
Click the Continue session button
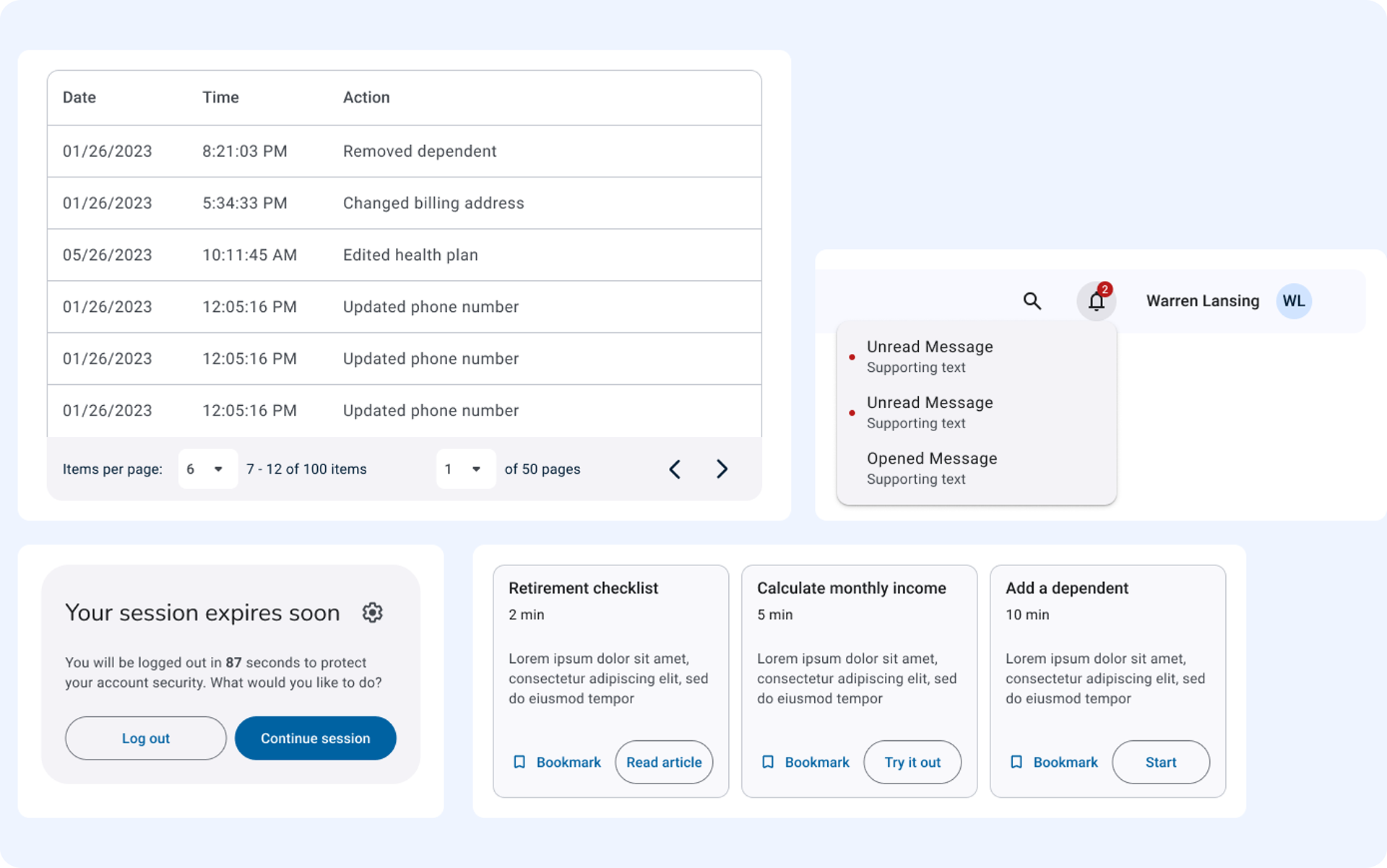(315, 738)
